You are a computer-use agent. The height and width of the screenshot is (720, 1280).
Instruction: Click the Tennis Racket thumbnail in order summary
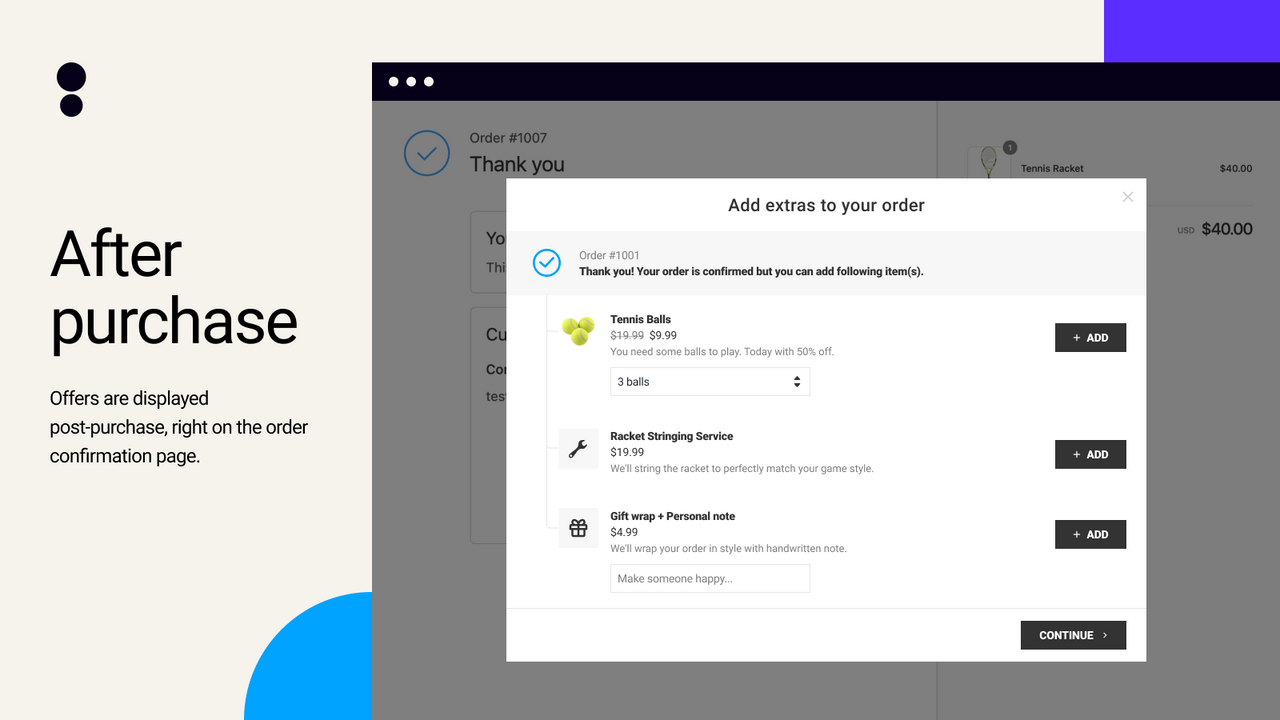point(989,162)
